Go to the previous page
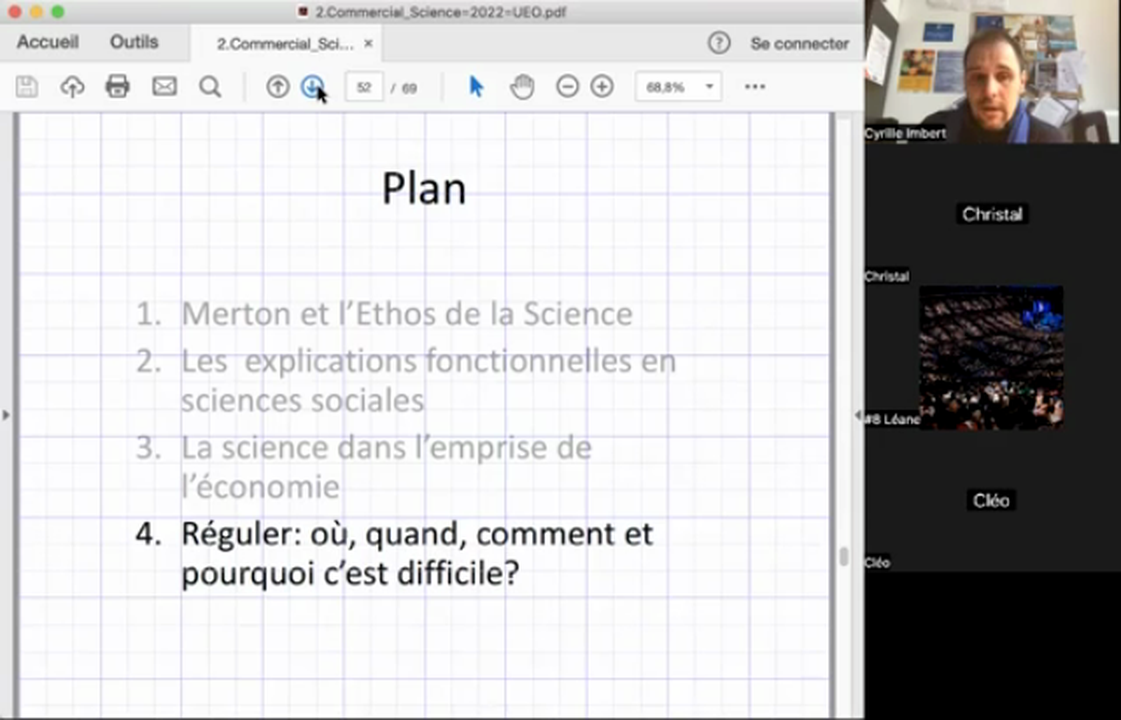Screen dimensions: 1121x720 277,87
